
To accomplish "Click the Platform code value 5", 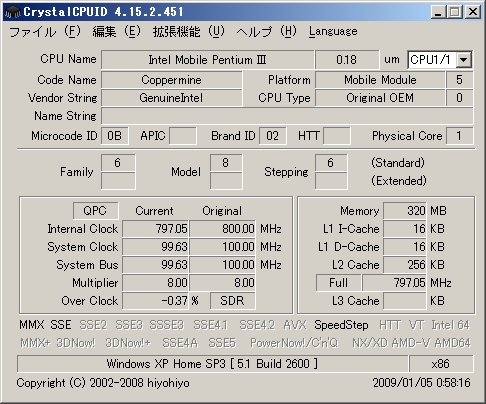I will coord(460,80).
